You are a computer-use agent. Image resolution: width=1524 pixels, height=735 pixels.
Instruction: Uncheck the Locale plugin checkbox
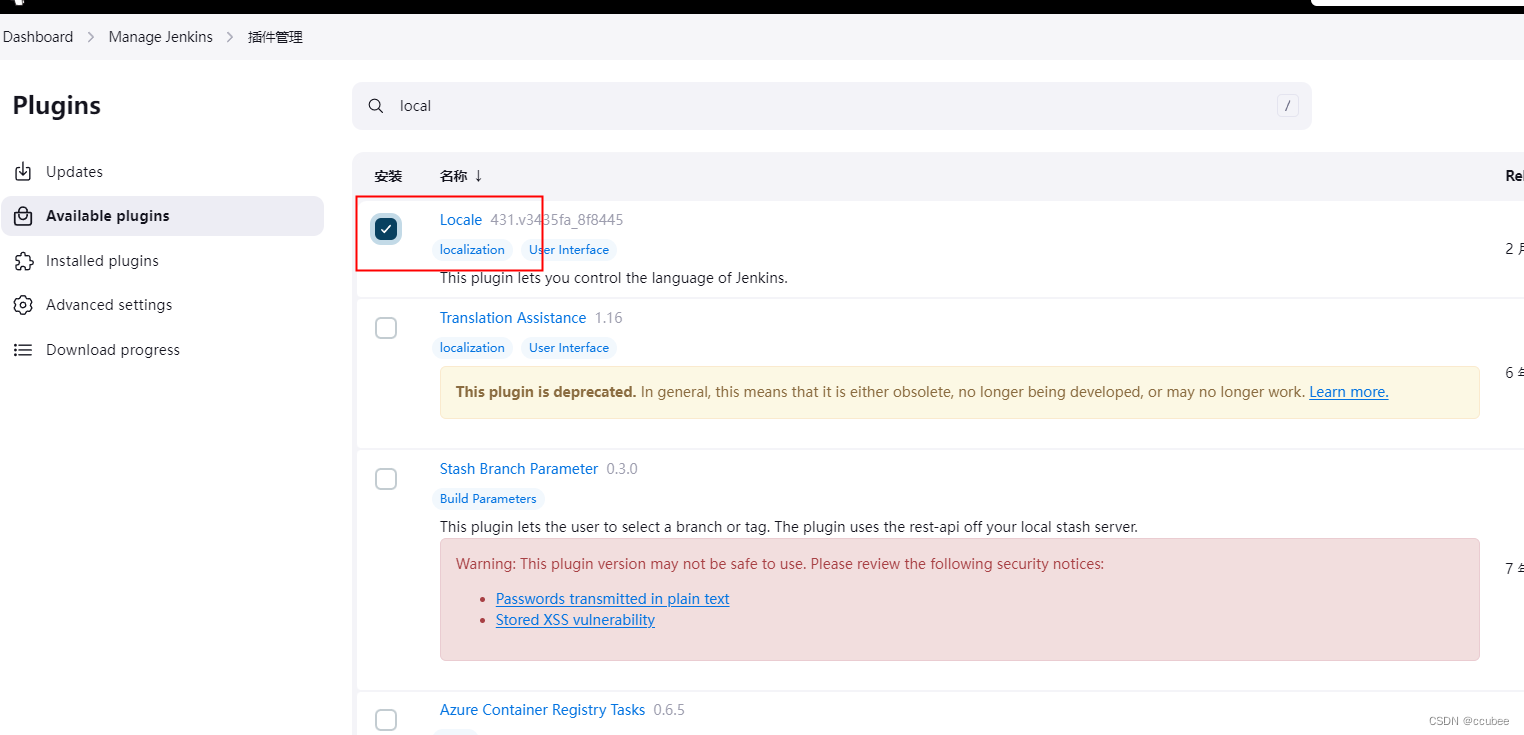tap(386, 229)
